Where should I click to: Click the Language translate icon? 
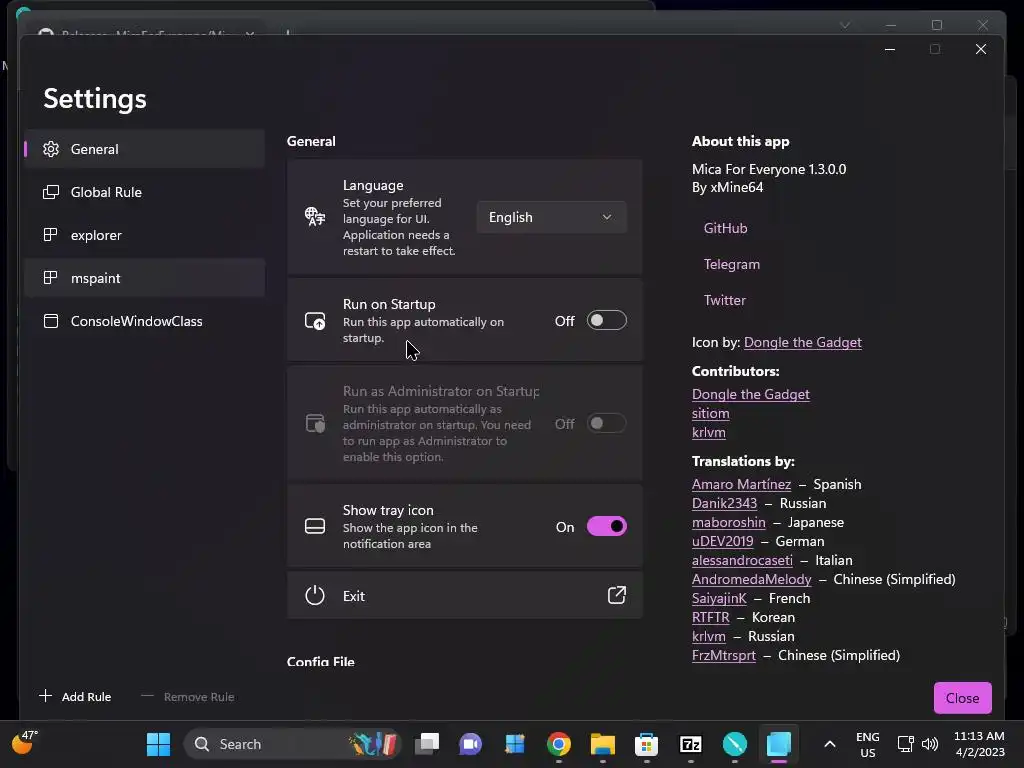315,216
